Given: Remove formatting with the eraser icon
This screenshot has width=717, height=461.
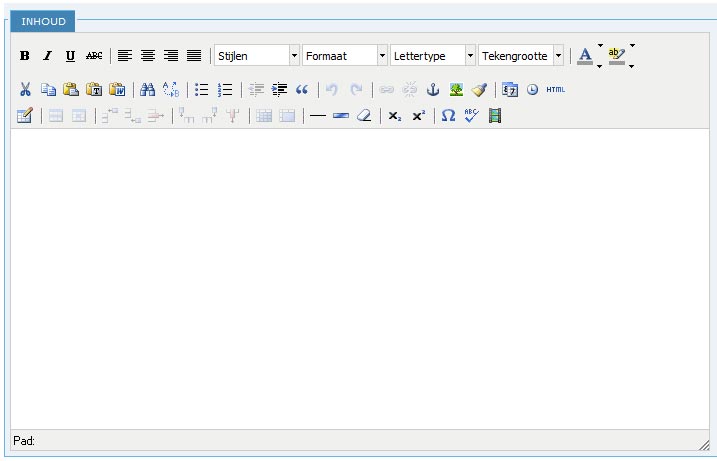Looking at the screenshot, I should [364, 116].
